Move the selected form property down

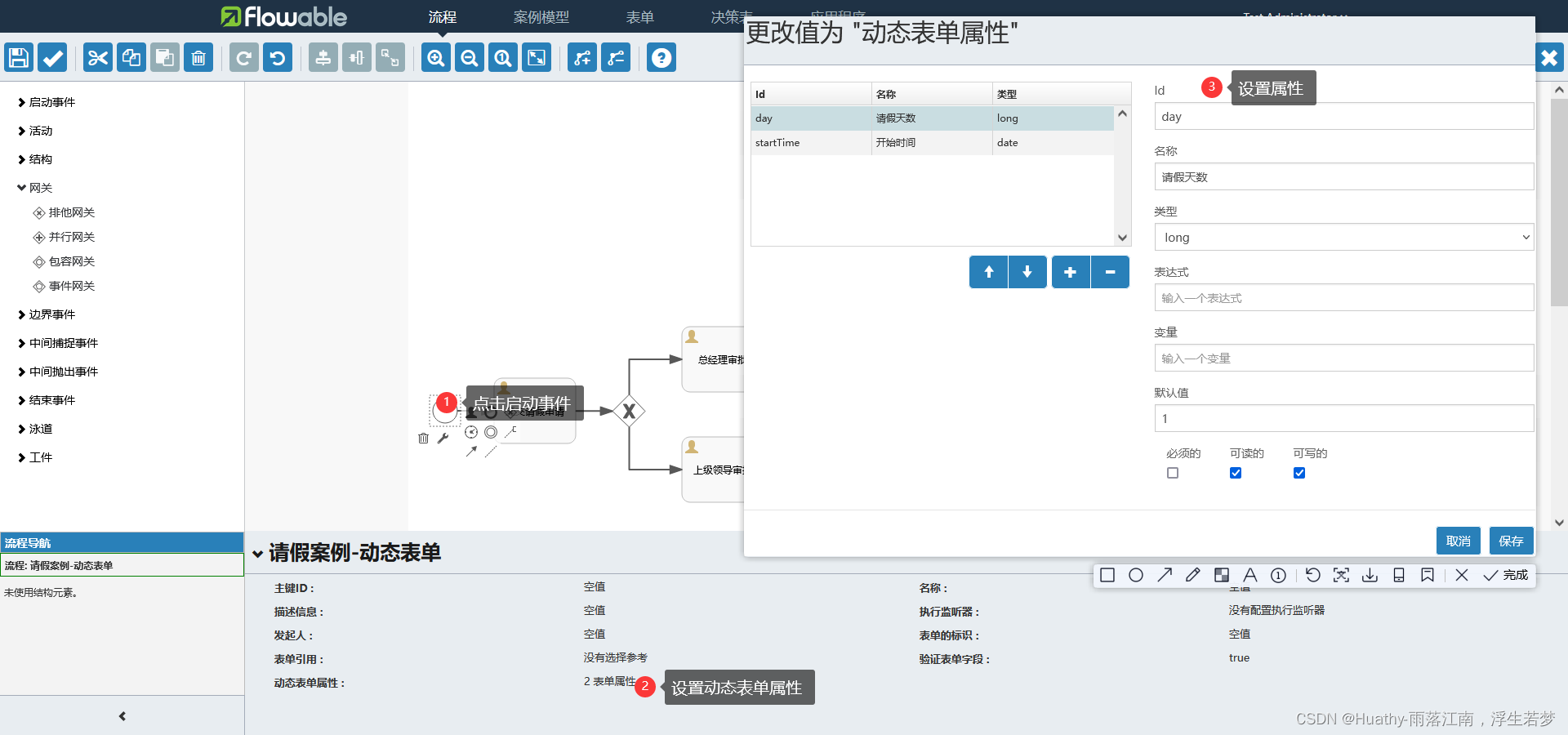pyautogui.click(x=1027, y=272)
